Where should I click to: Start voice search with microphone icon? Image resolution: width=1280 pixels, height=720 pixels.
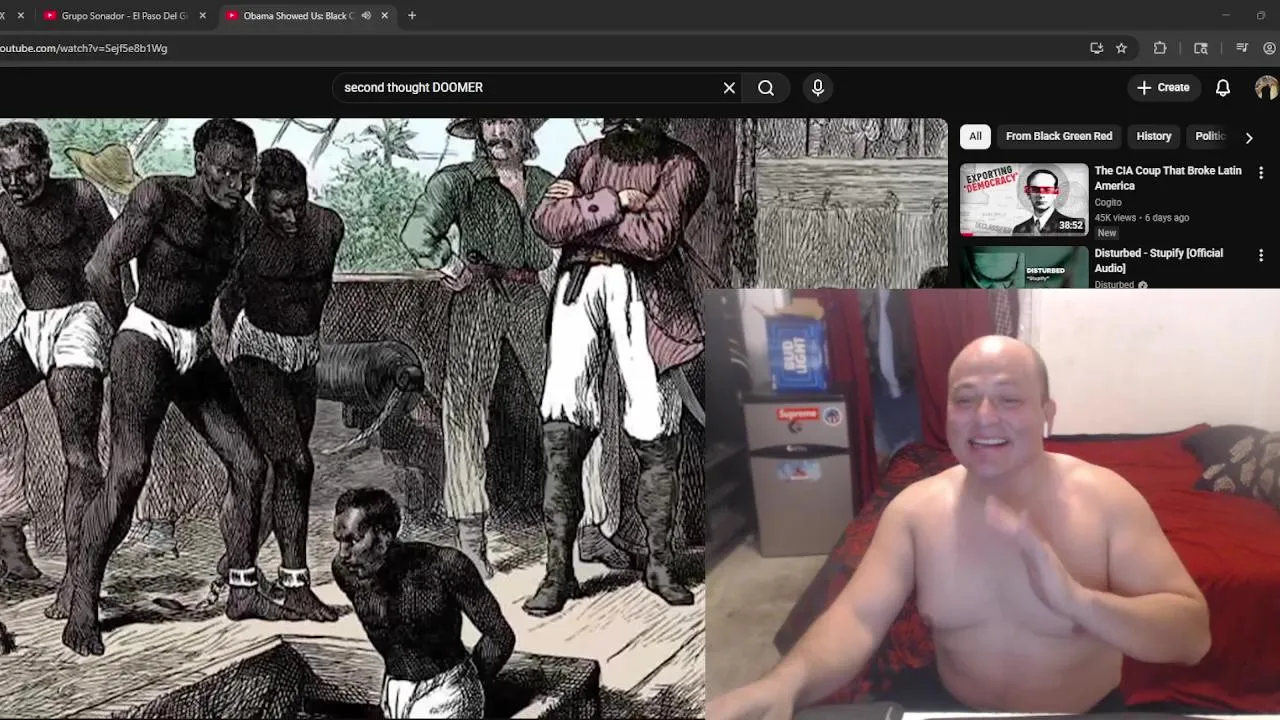coord(818,88)
